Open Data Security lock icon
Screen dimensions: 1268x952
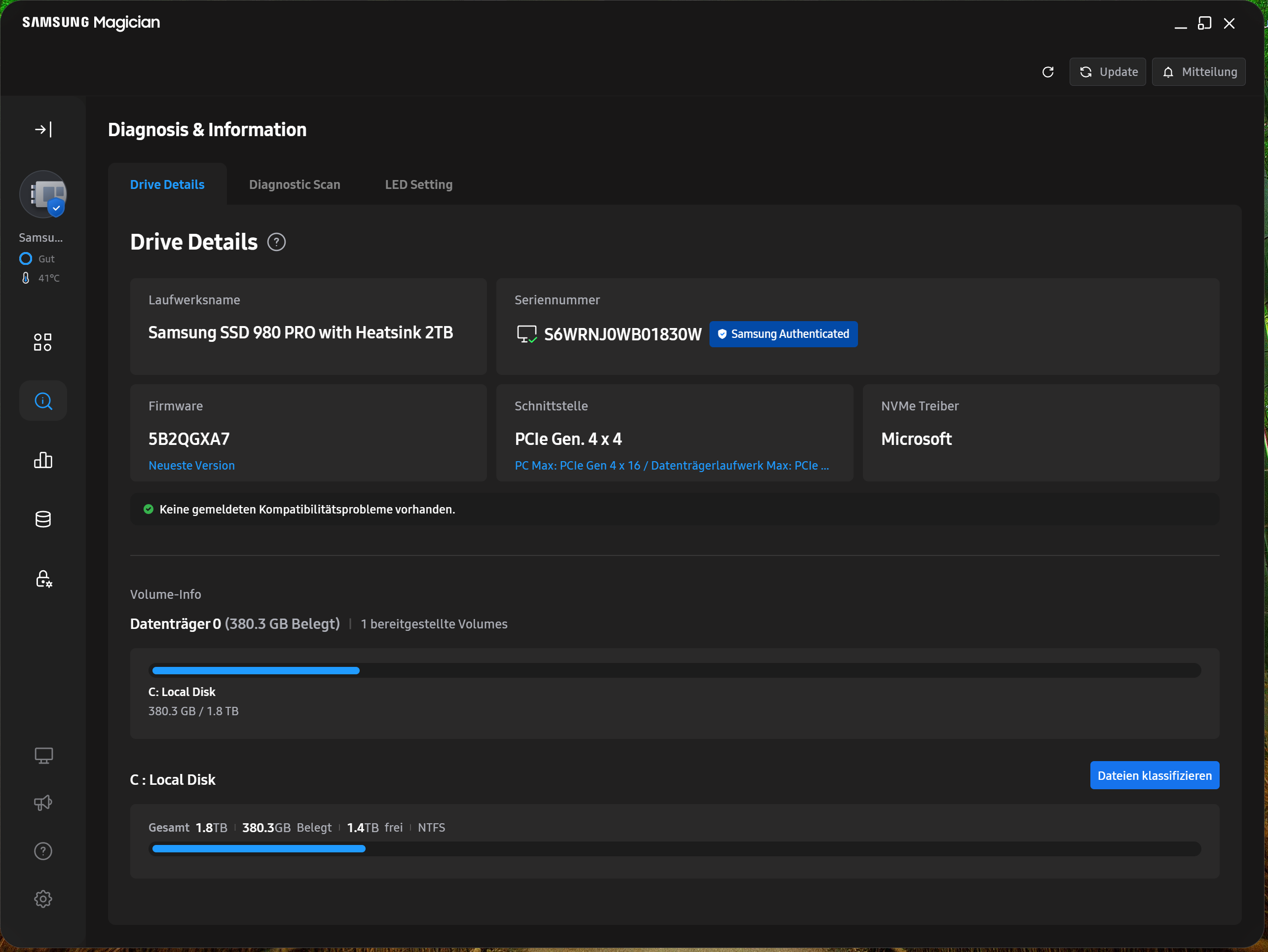pos(43,579)
